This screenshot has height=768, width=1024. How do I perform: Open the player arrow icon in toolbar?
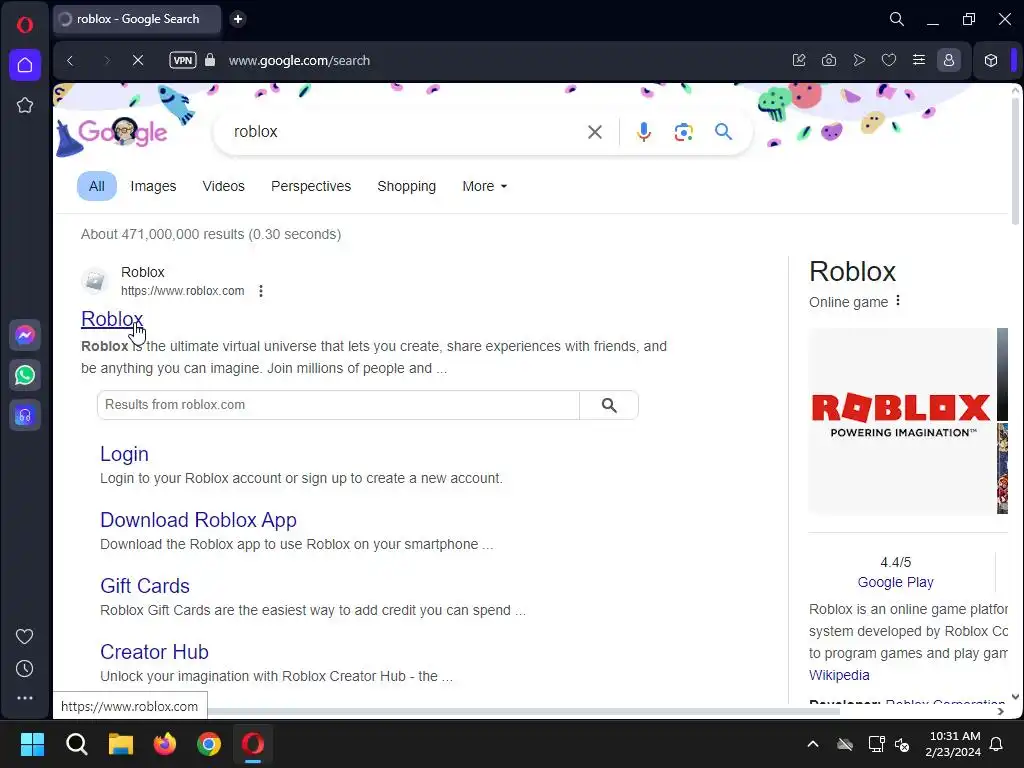coord(859,60)
